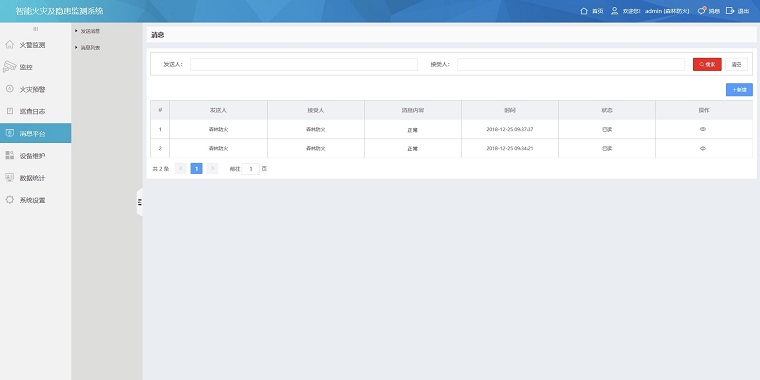Click the 退出 logout icon in the header
Viewport: 760px width, 380px height.
[730, 11]
